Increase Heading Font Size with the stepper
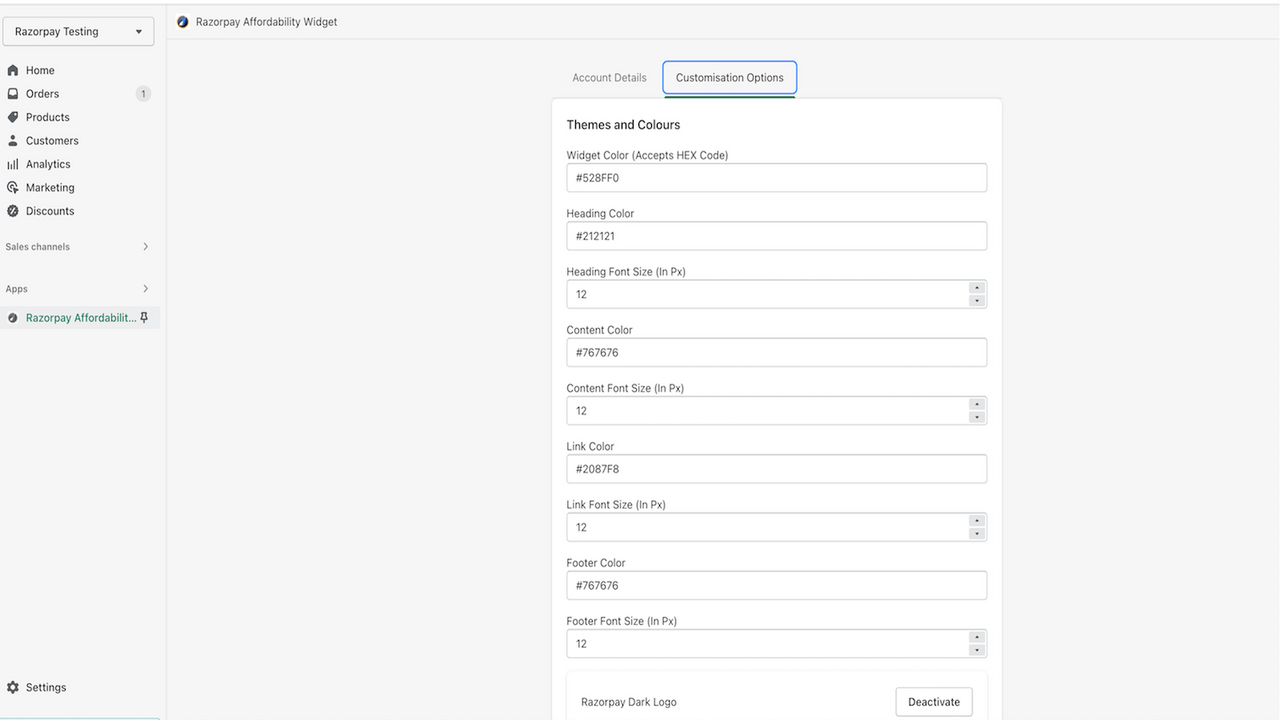 977,289
